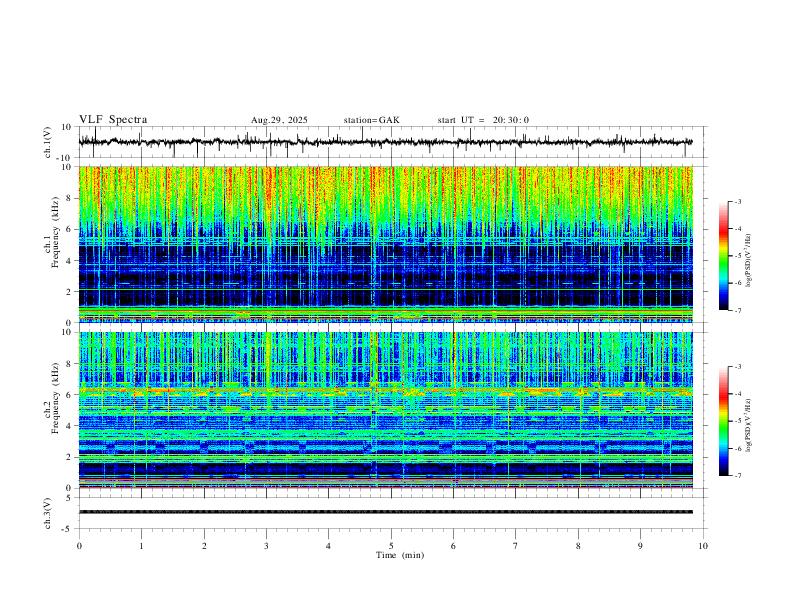
Task: Select the date text "Aug.29, 2025"
Action: (279, 120)
